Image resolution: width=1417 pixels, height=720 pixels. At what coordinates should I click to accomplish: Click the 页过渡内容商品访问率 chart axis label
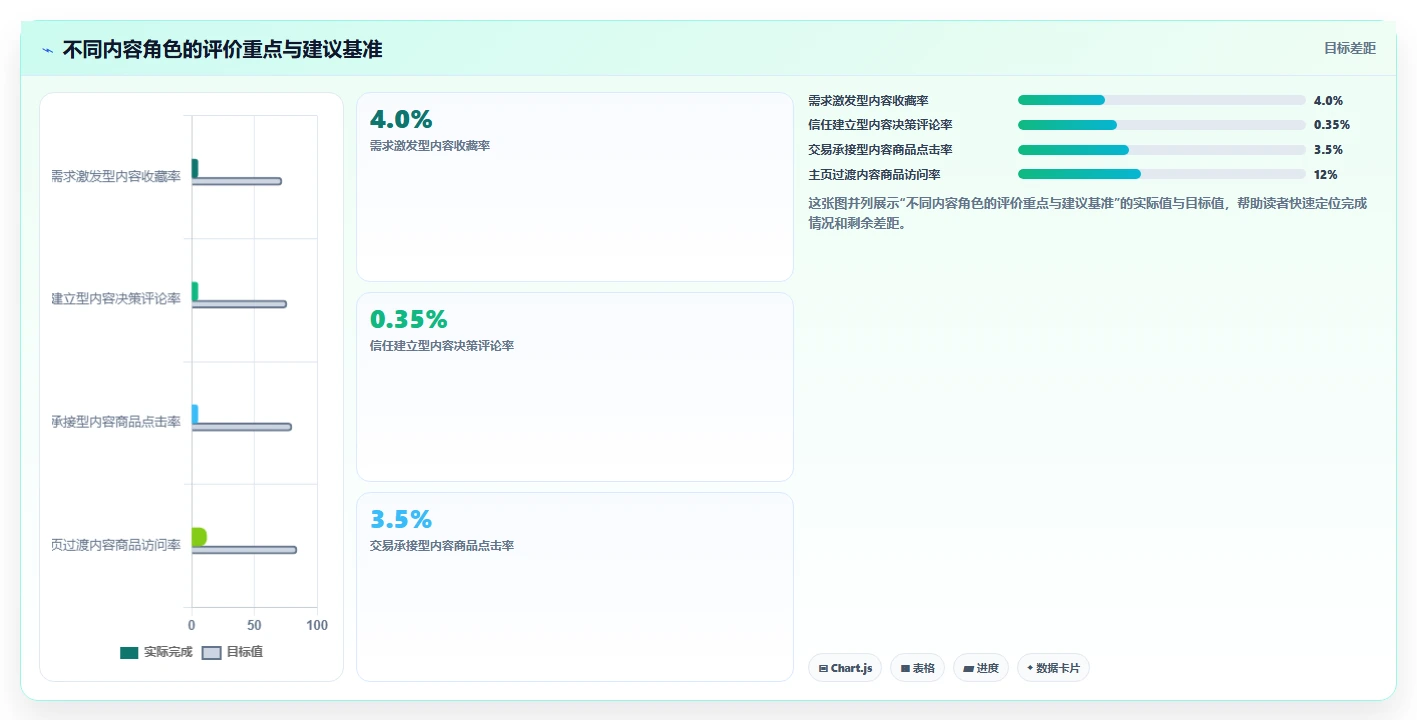(116, 545)
